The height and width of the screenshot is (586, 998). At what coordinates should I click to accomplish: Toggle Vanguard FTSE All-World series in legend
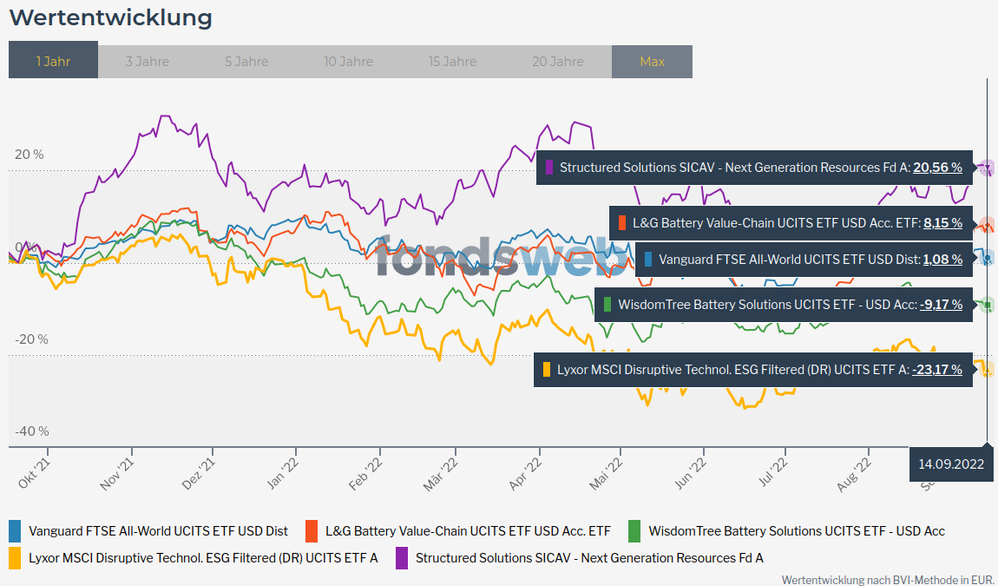click(x=158, y=531)
